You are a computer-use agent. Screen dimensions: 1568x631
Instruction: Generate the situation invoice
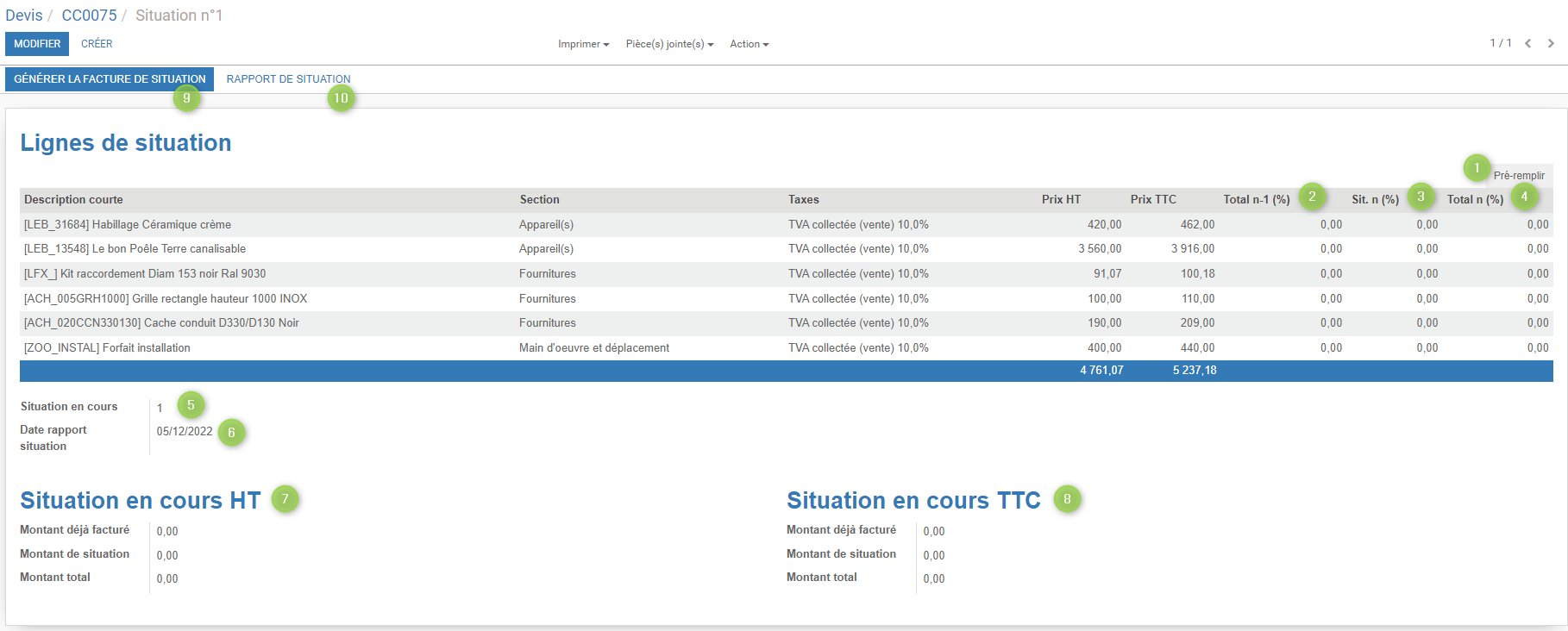pyautogui.click(x=110, y=79)
